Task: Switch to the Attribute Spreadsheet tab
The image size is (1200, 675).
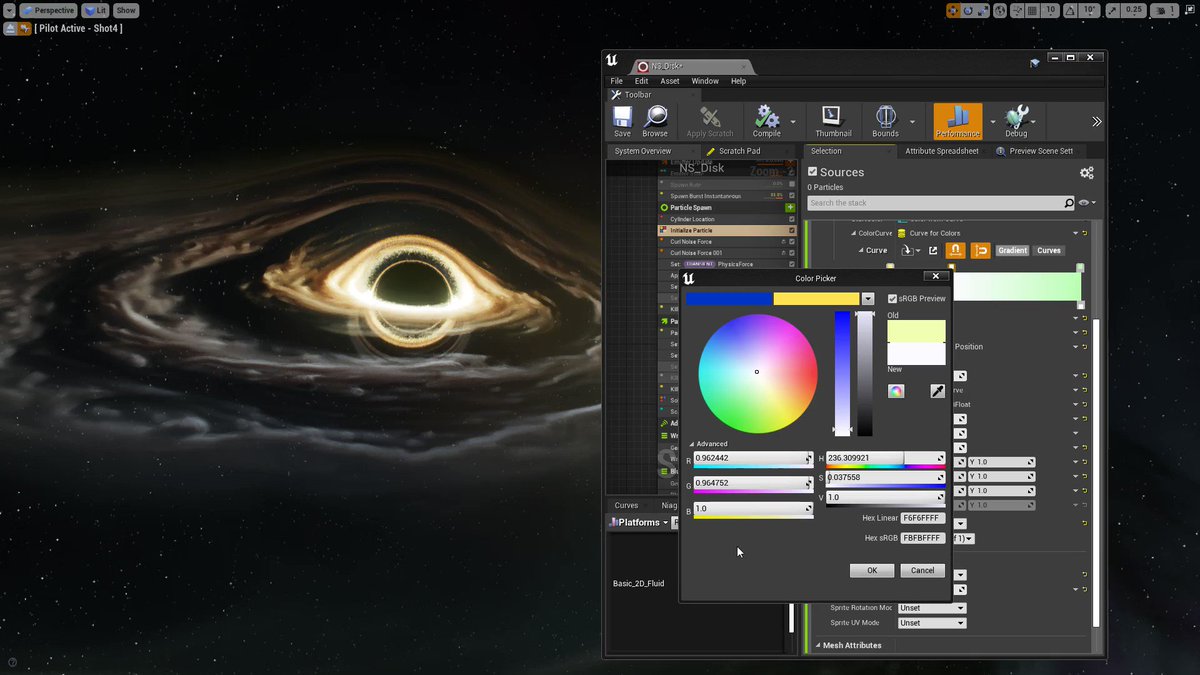Action: (941, 151)
